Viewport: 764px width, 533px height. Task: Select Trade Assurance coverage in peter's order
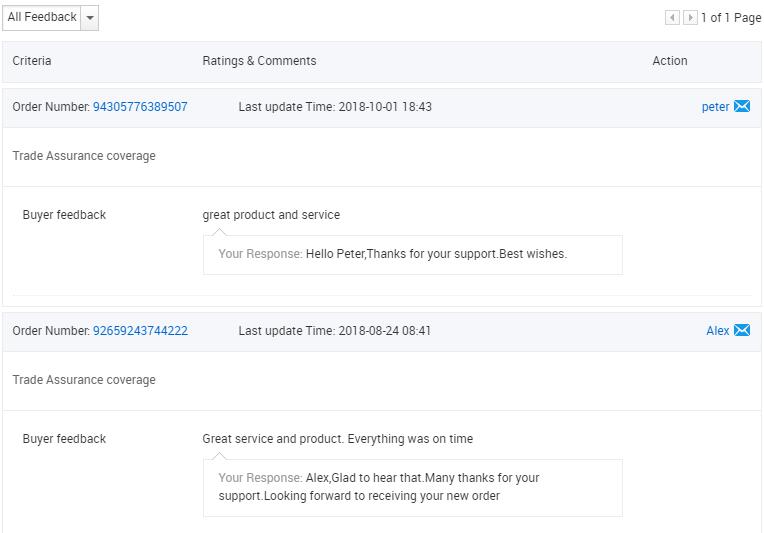(84, 156)
